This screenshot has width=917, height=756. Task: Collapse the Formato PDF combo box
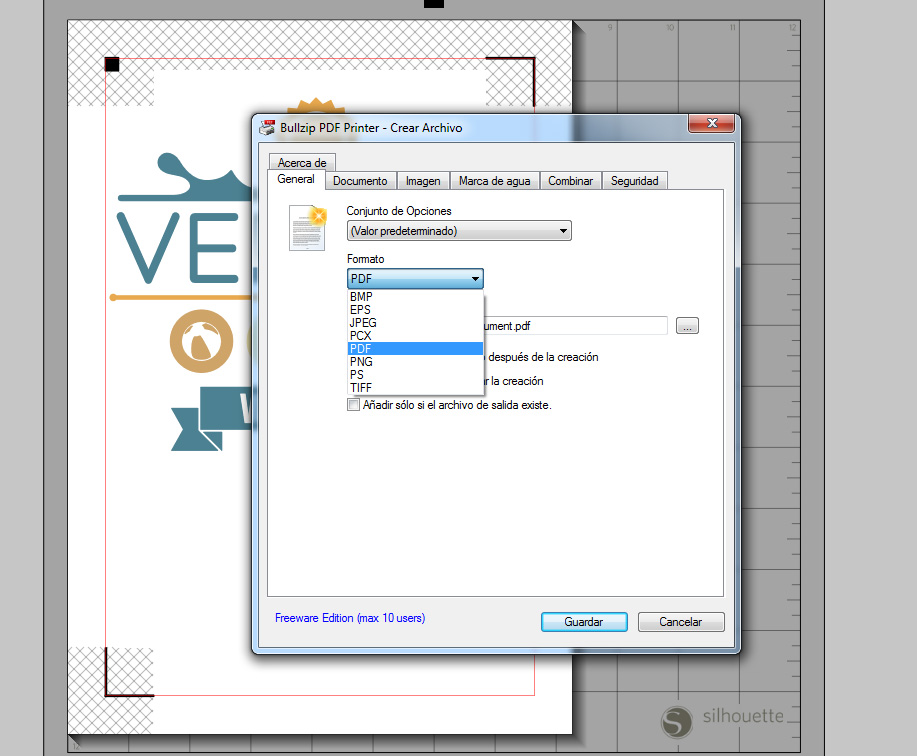click(x=415, y=278)
